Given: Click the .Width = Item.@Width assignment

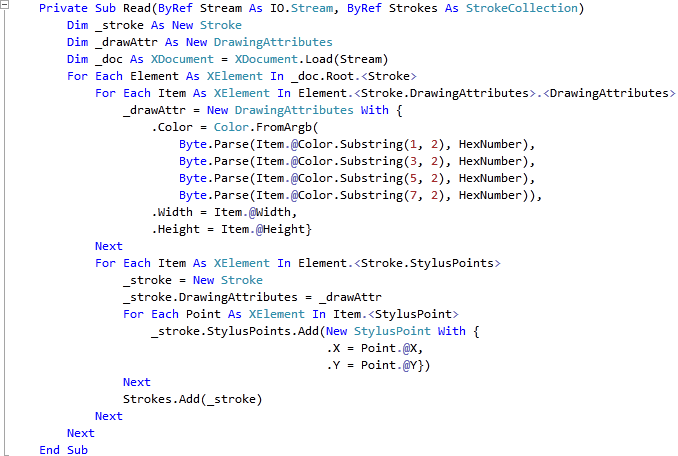Looking at the screenshot, I should (x=224, y=213).
